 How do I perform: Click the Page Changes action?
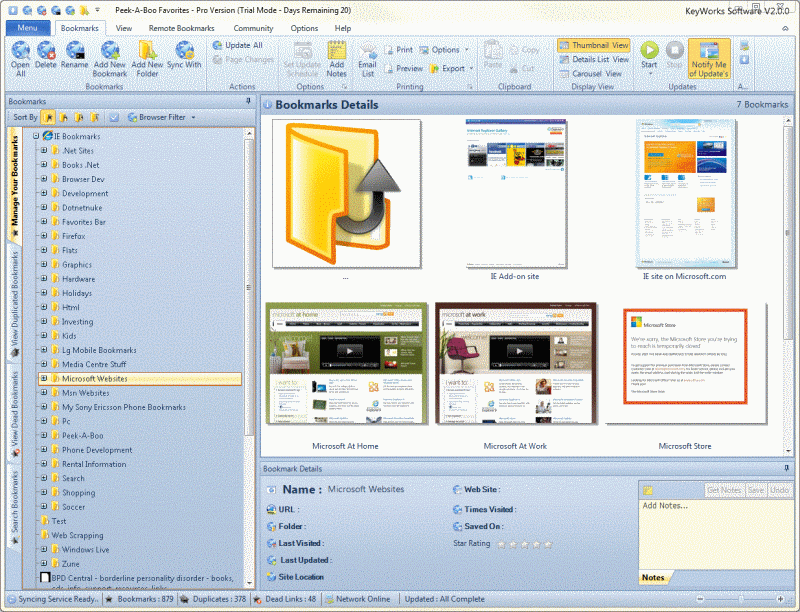(243, 60)
